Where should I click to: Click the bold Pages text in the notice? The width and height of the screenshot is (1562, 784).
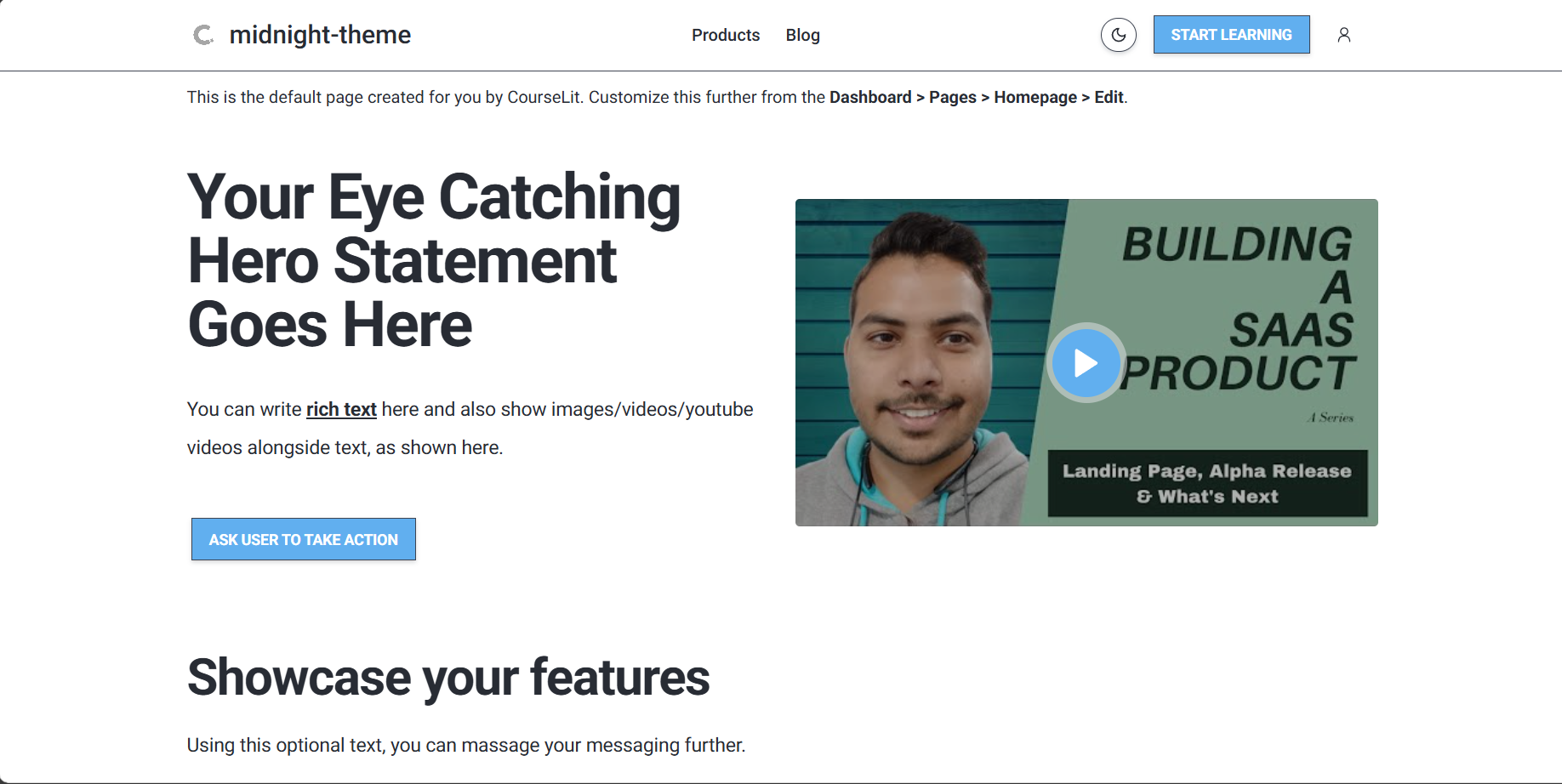(x=952, y=98)
